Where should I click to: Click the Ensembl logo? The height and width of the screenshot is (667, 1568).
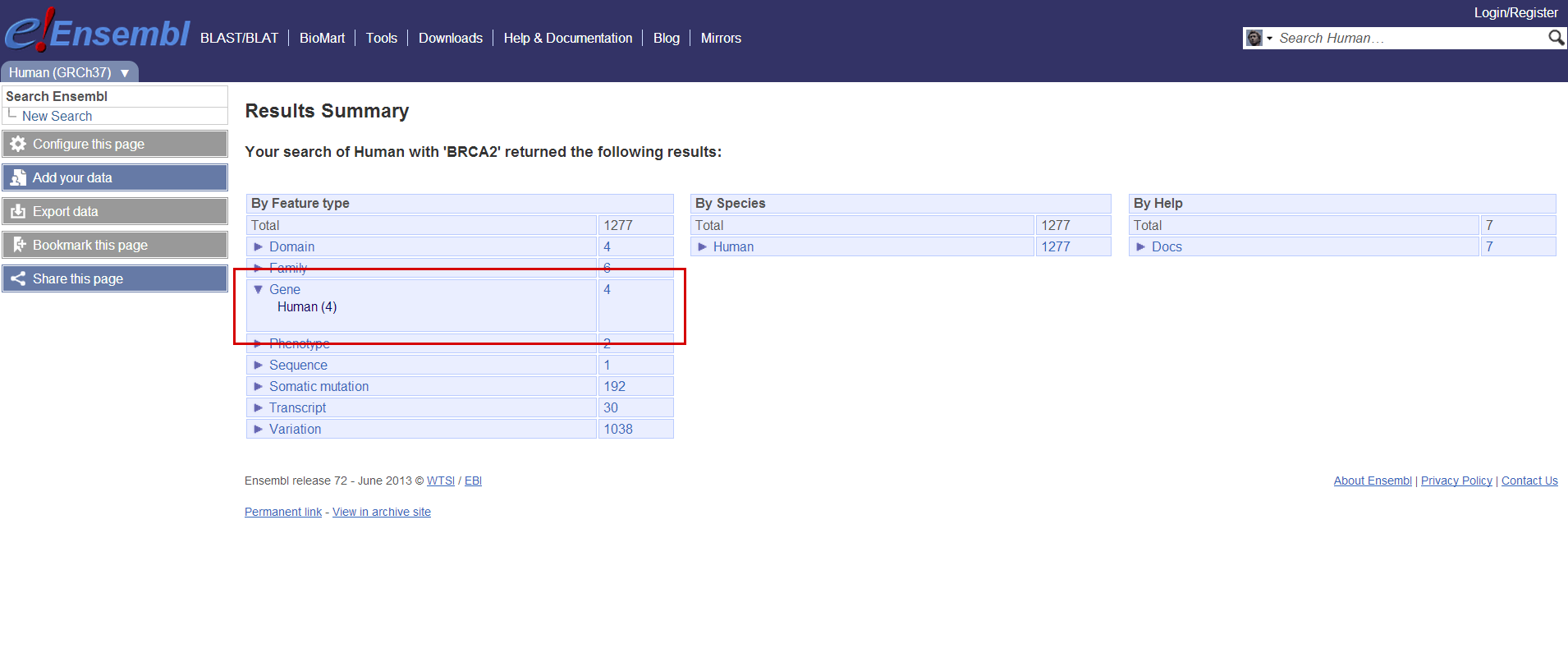coord(97,33)
